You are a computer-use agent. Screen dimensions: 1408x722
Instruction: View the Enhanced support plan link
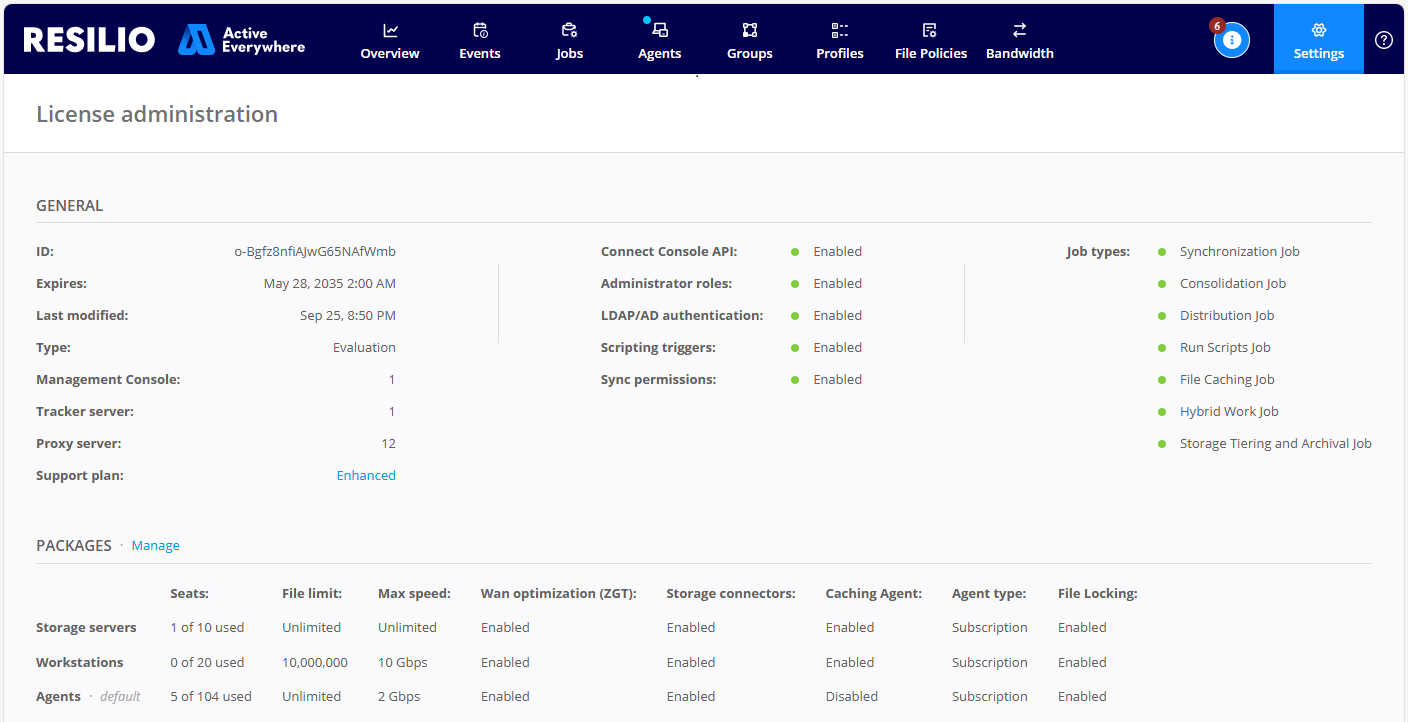(x=366, y=475)
